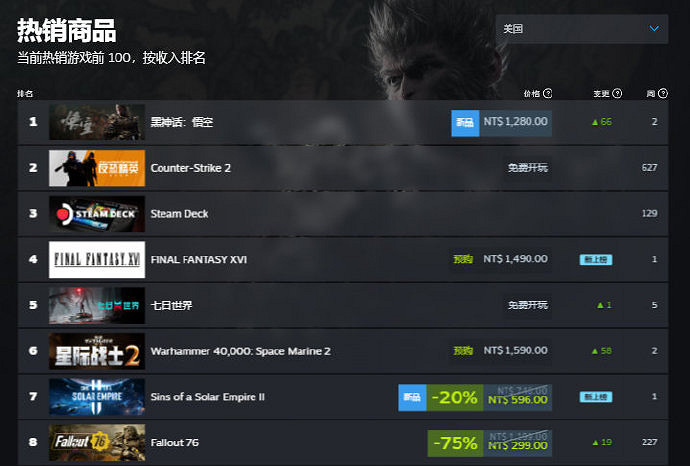Open the region dropdown showing 美国
Viewport: 690px width, 466px height.
tap(582, 29)
